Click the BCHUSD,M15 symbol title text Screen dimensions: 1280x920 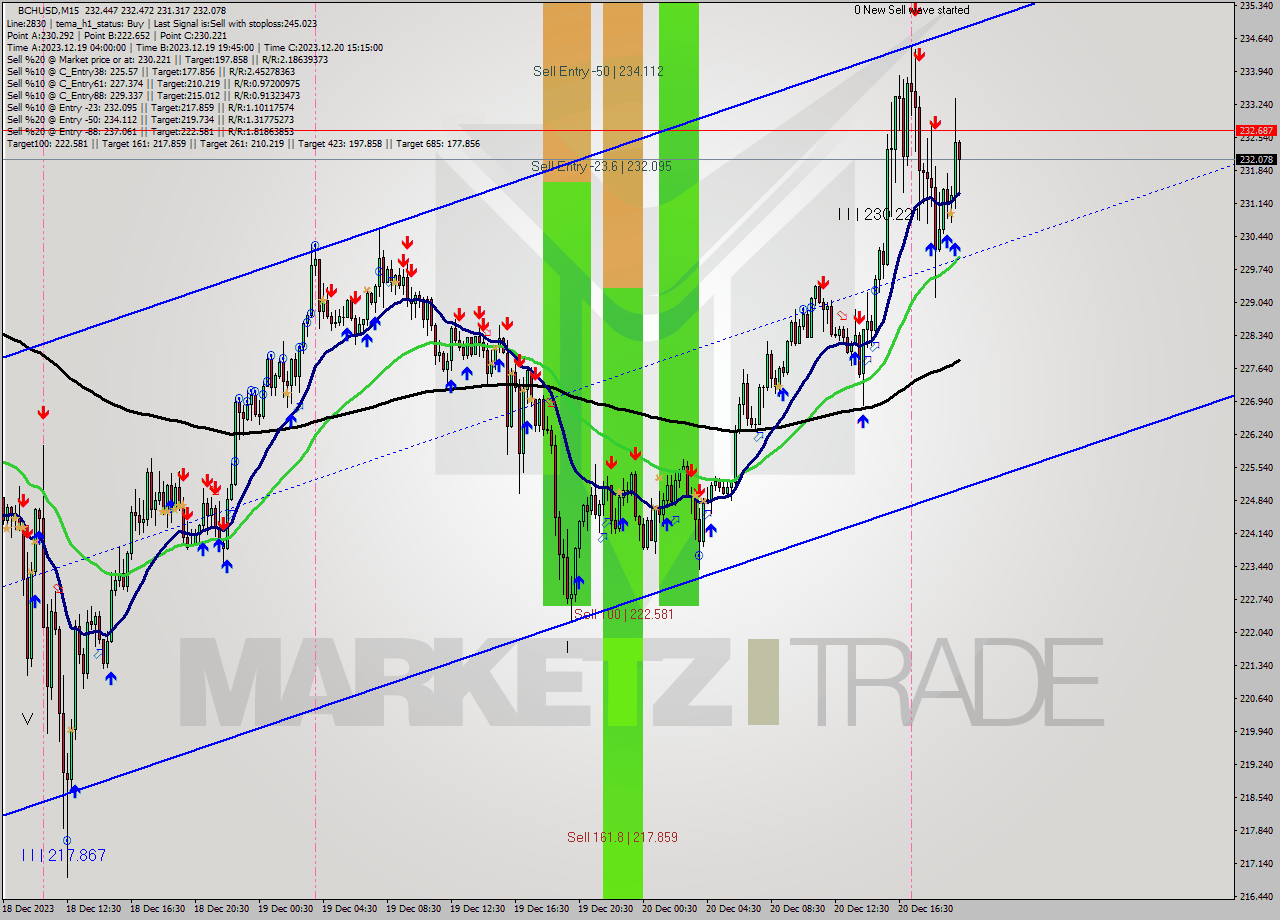pos(47,11)
